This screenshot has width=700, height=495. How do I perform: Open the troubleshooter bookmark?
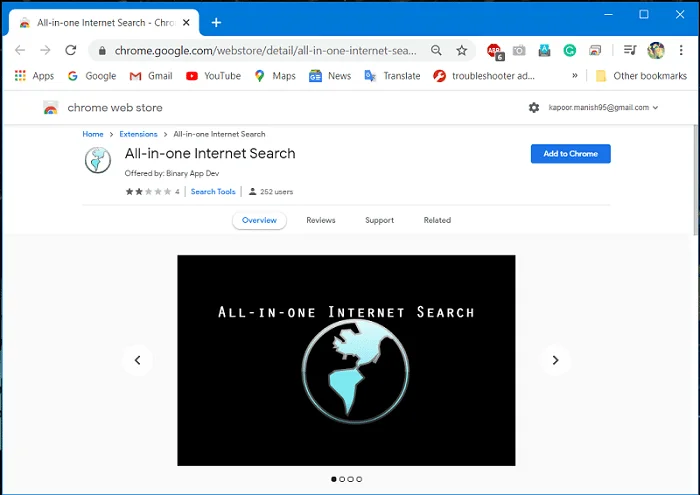point(484,76)
